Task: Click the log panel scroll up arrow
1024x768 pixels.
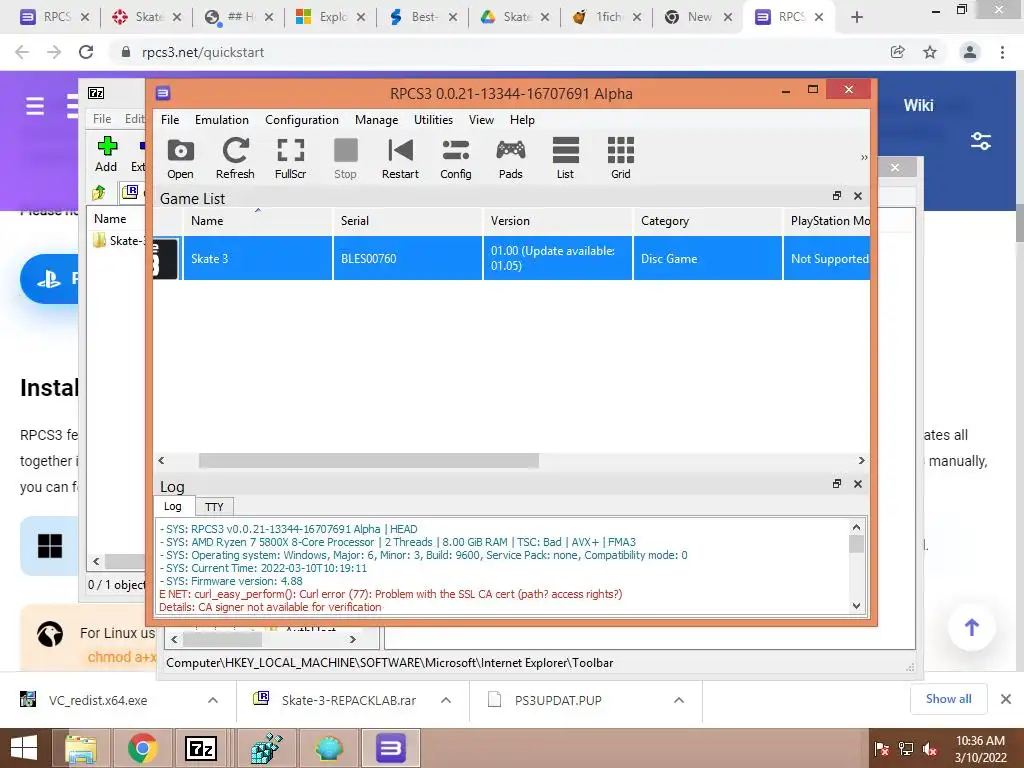Action: pos(856,527)
